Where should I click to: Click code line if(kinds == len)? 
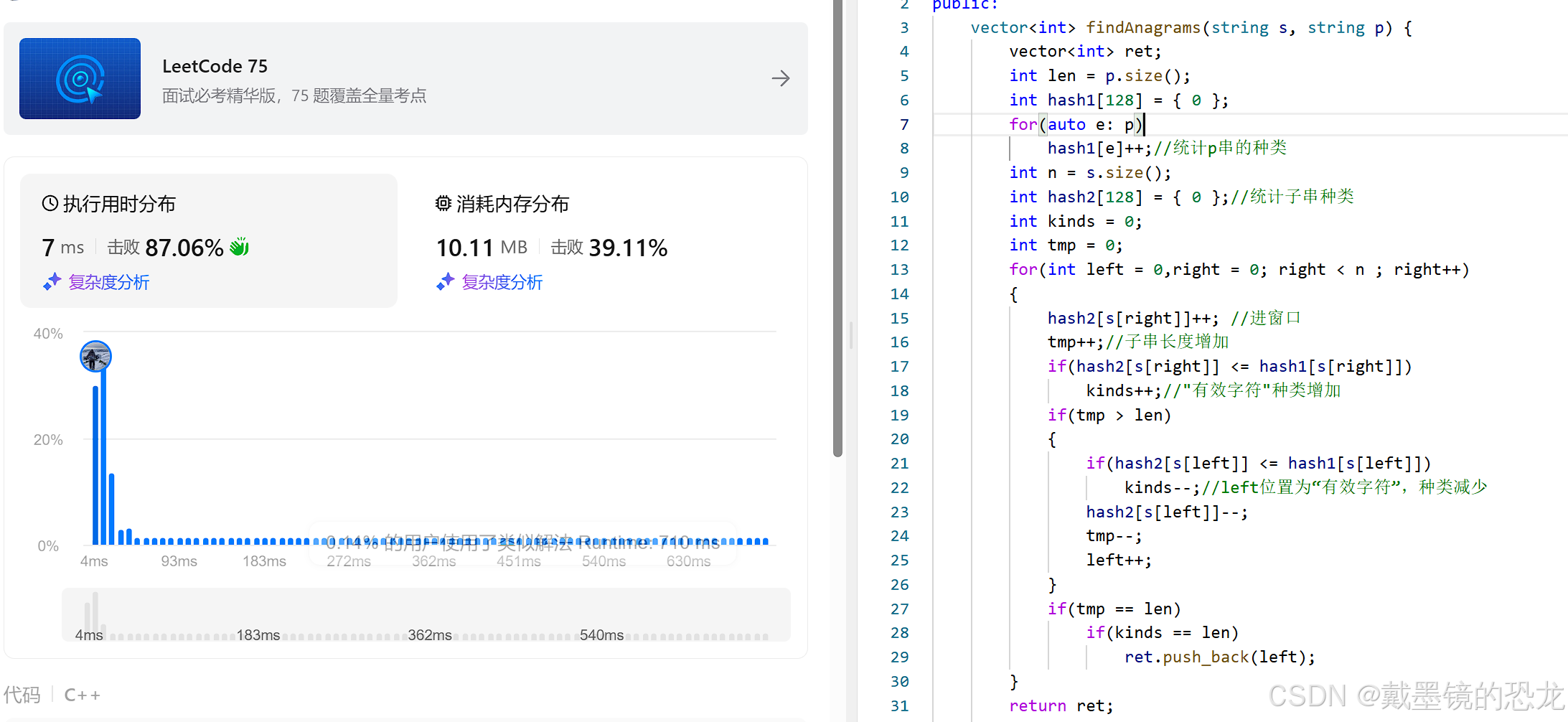point(1163,632)
